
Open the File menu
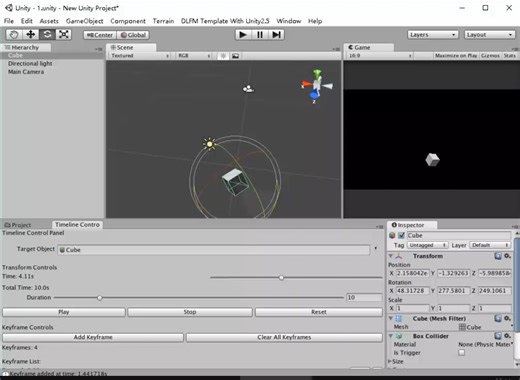click(9, 21)
